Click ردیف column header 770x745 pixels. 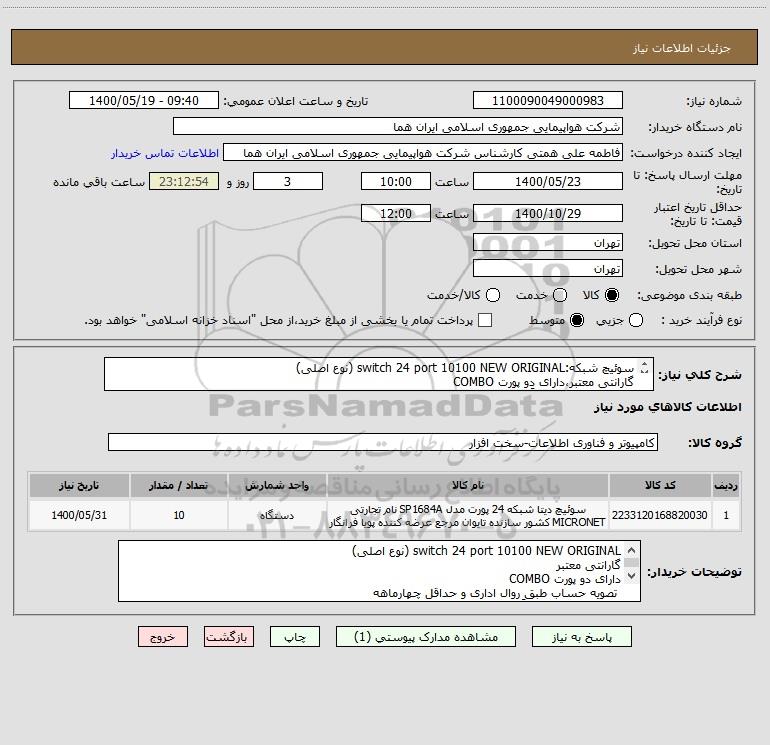pos(726,485)
